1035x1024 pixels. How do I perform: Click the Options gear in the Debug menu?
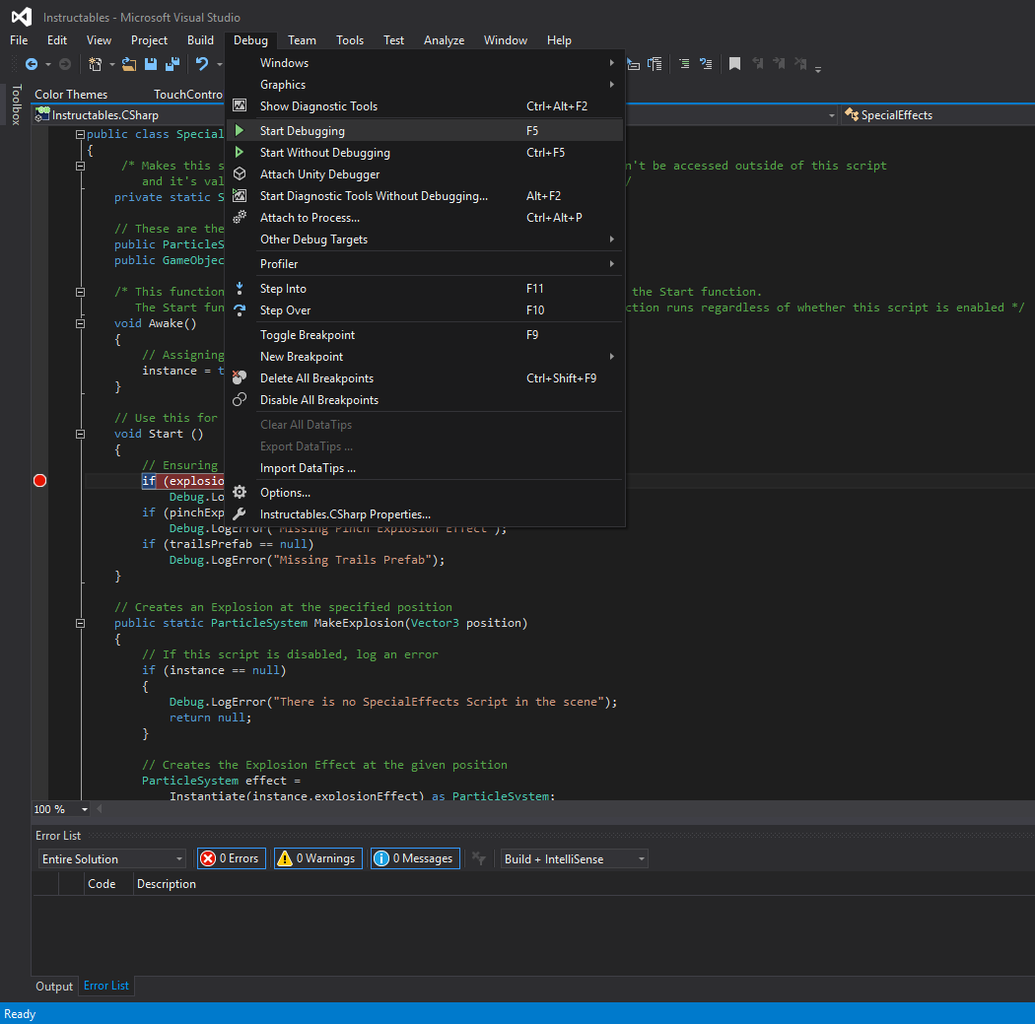[x=239, y=492]
